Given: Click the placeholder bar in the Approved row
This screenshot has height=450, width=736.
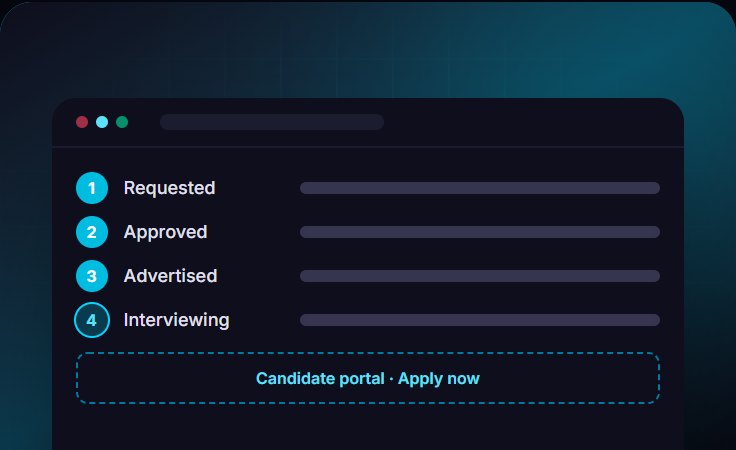Looking at the screenshot, I should [x=480, y=232].
